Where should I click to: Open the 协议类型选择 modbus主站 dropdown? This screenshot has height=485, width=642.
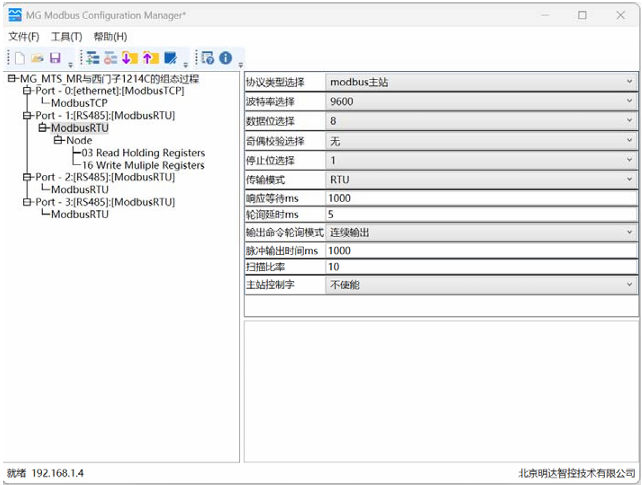click(481, 81)
